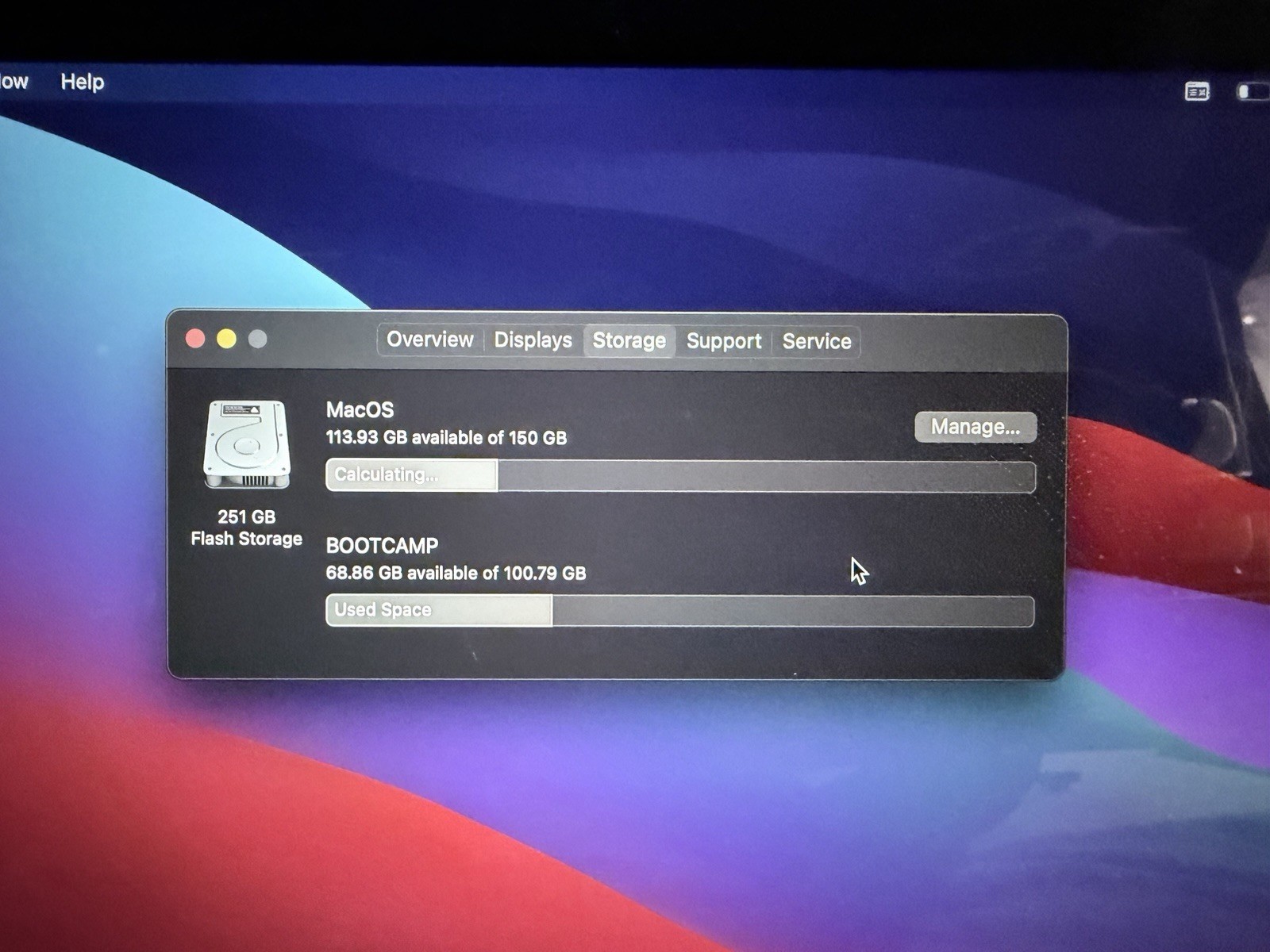This screenshot has height=952, width=1270.
Task: Click the Manage... button for MacOS volume
Action: pos(976,427)
